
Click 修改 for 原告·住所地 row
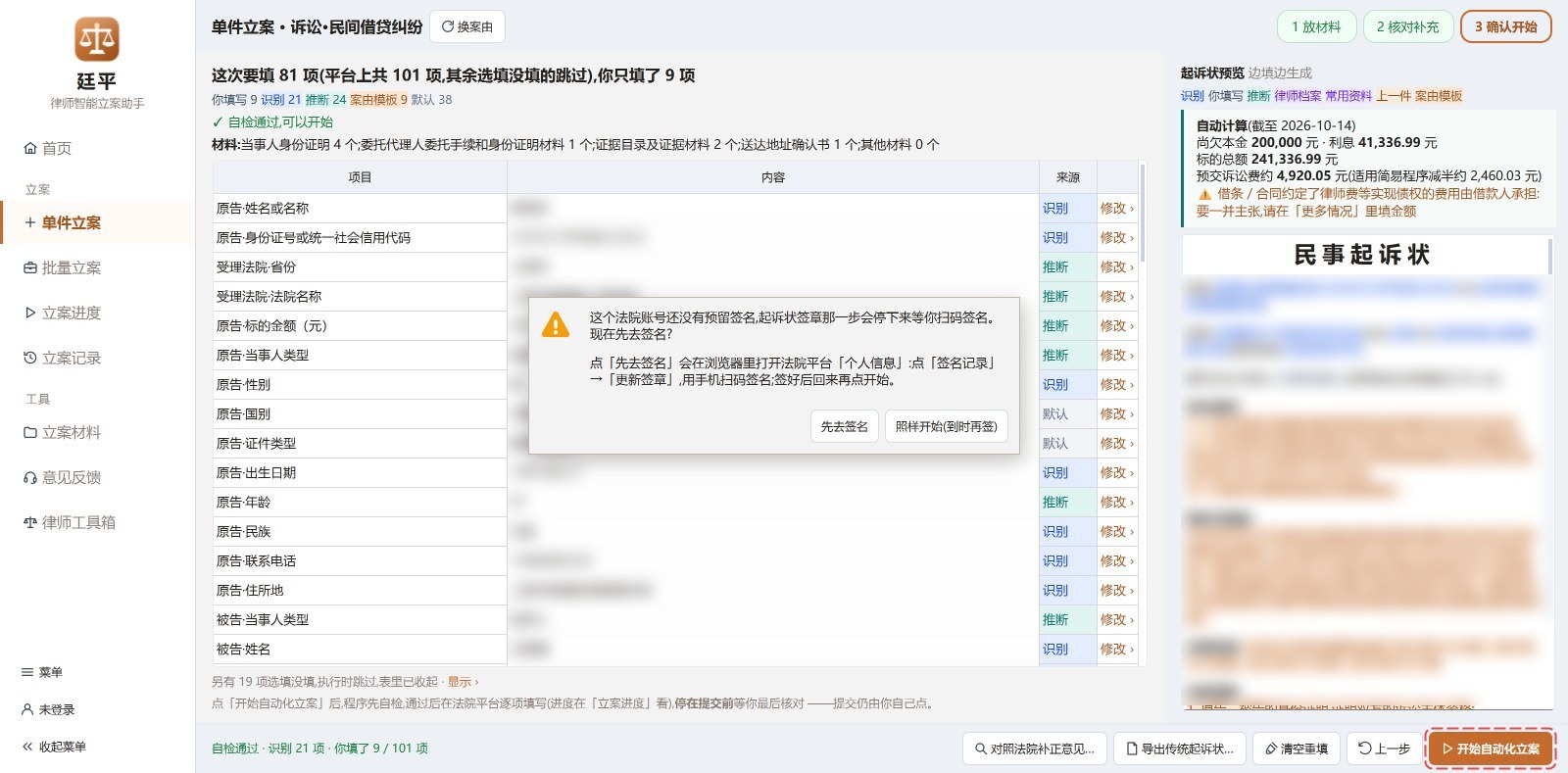[x=1116, y=590]
